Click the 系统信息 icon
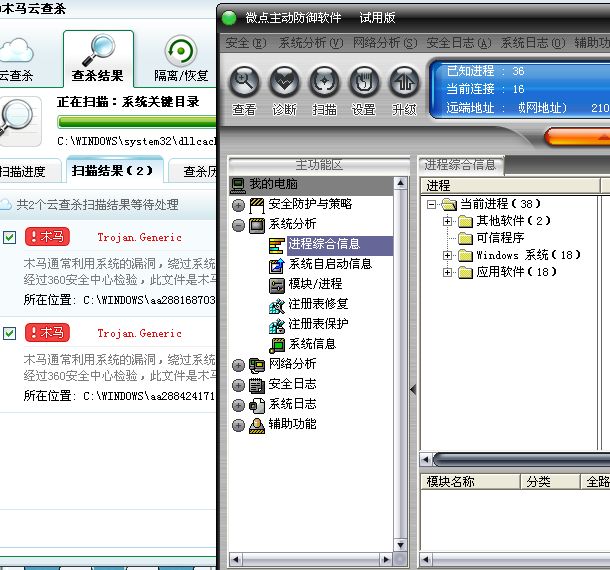610x570 pixels. tap(277, 346)
